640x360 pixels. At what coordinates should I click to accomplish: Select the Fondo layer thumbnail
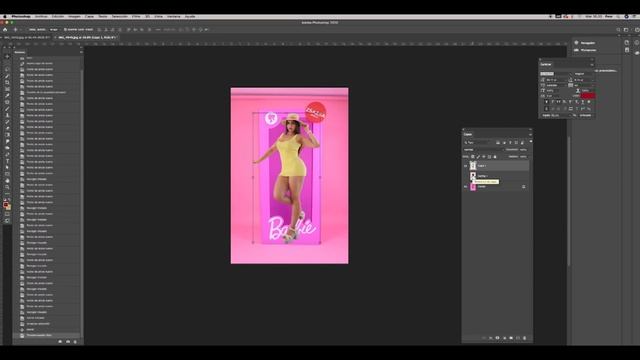tap(473, 187)
